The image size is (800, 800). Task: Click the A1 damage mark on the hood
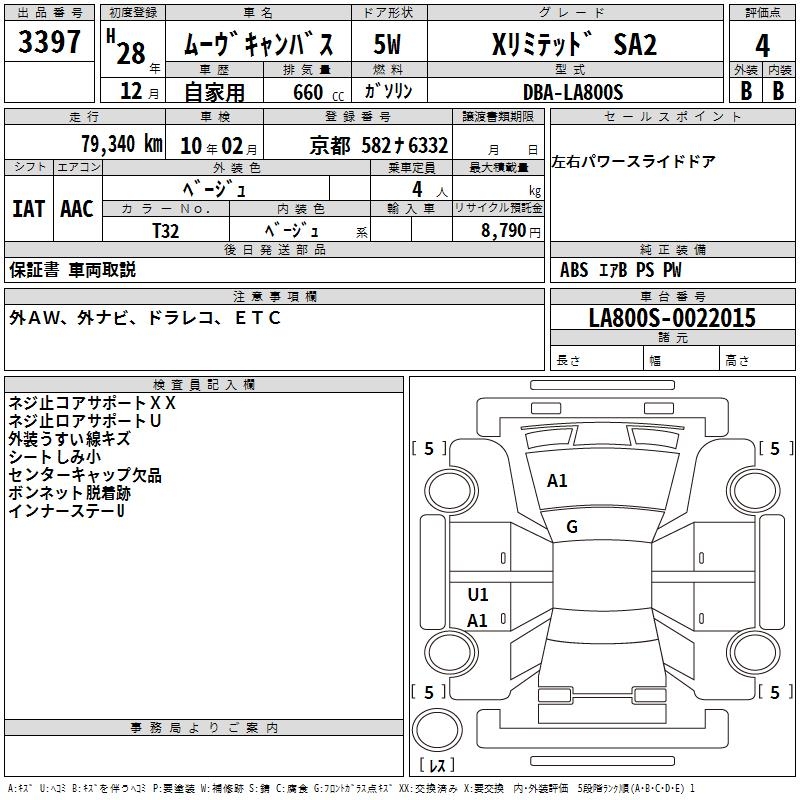(x=557, y=481)
